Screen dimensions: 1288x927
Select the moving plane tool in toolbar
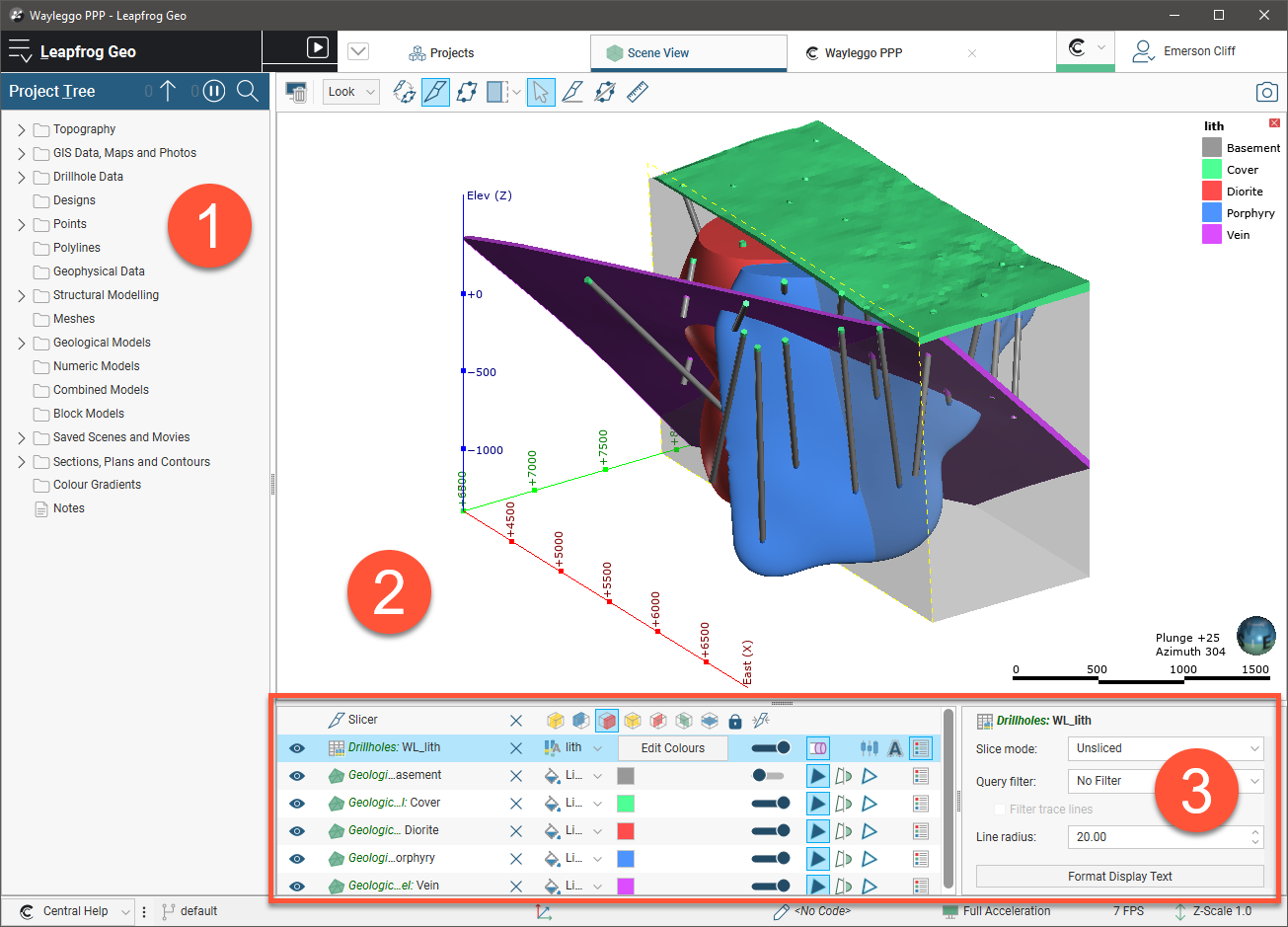coord(467,92)
